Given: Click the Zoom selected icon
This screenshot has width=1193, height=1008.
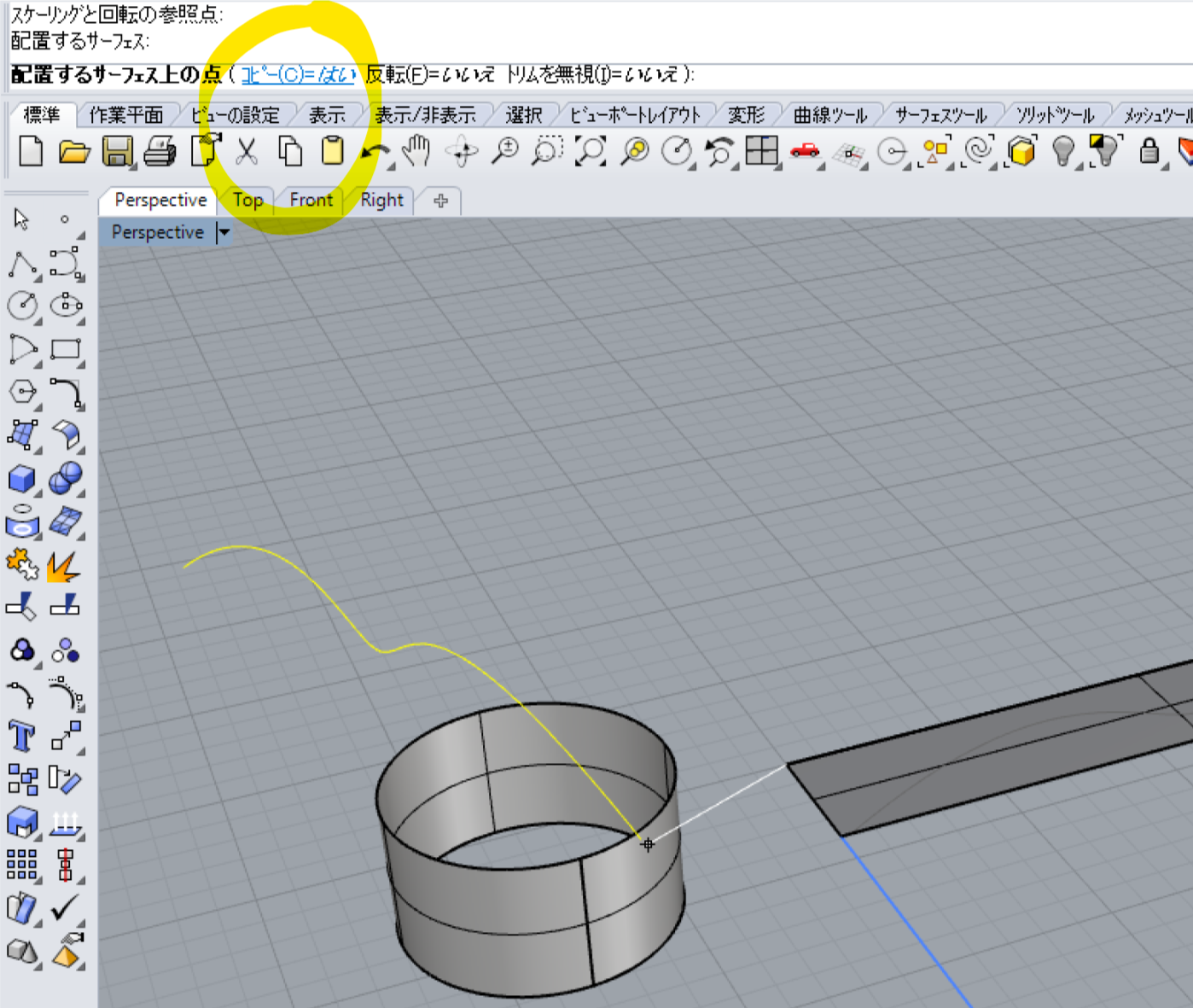Looking at the screenshot, I should 635,151.
